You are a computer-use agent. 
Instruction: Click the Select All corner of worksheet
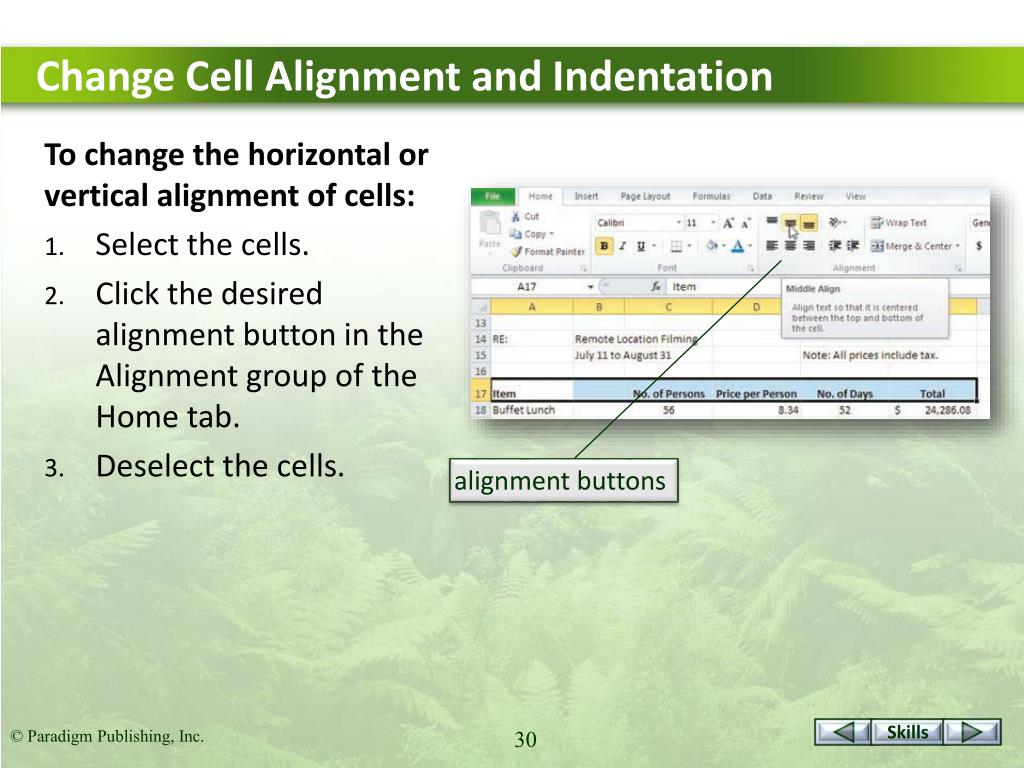click(481, 307)
